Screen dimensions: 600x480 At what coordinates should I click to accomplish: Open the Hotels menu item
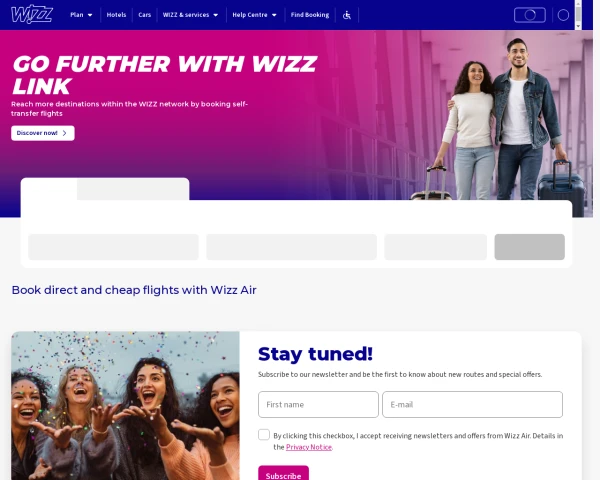click(x=116, y=15)
